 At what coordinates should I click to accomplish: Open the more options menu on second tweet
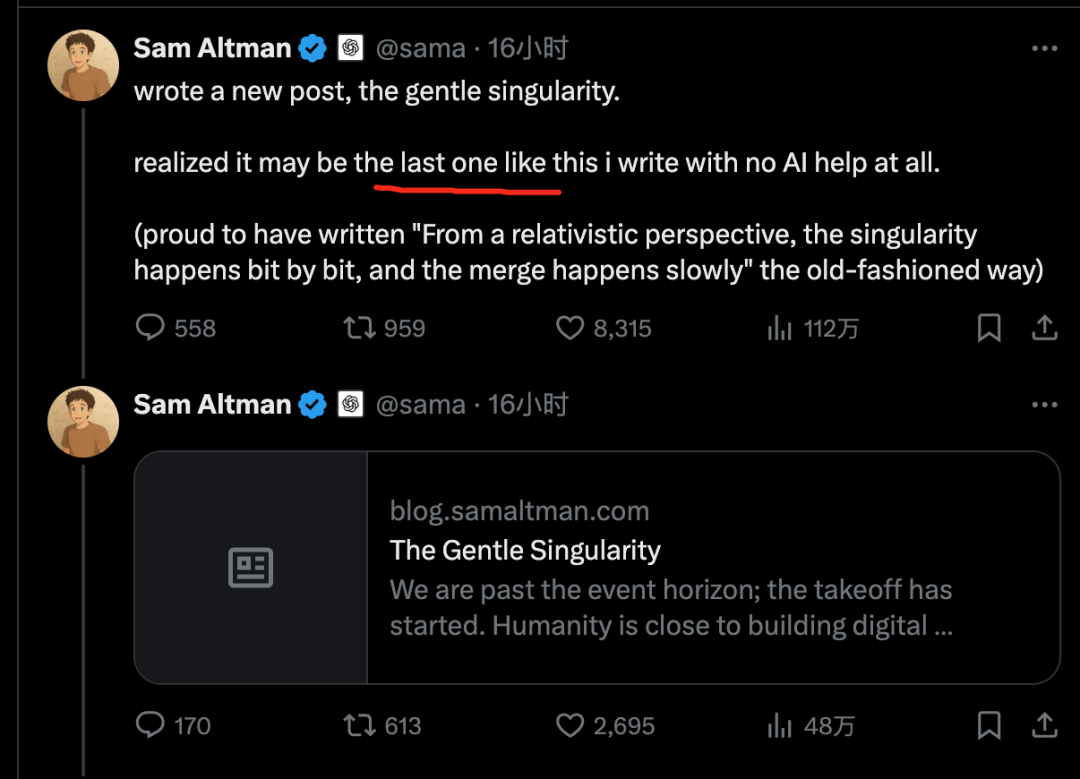click(1044, 404)
